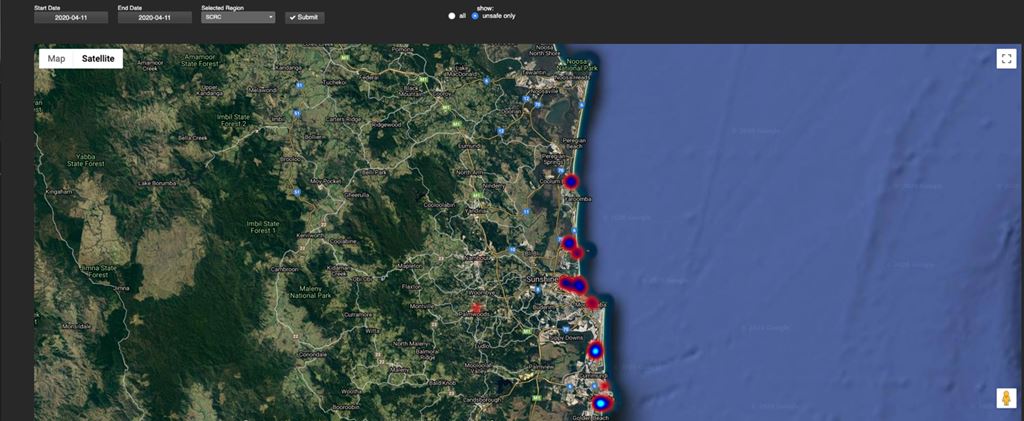1024x421 pixels.
Task: Click the Start Date field
Action: 70,17
